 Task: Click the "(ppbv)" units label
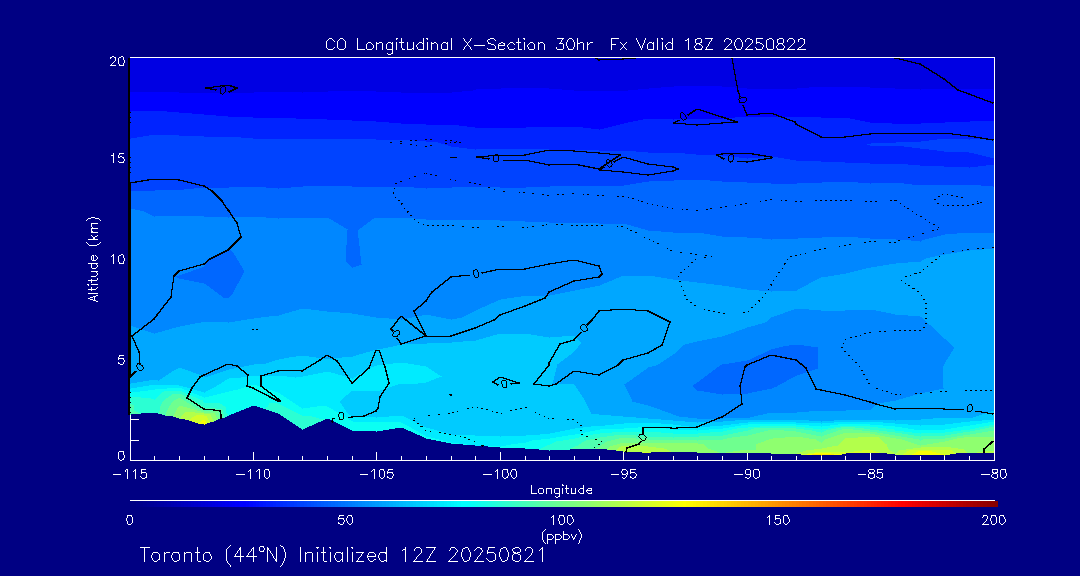click(x=562, y=537)
